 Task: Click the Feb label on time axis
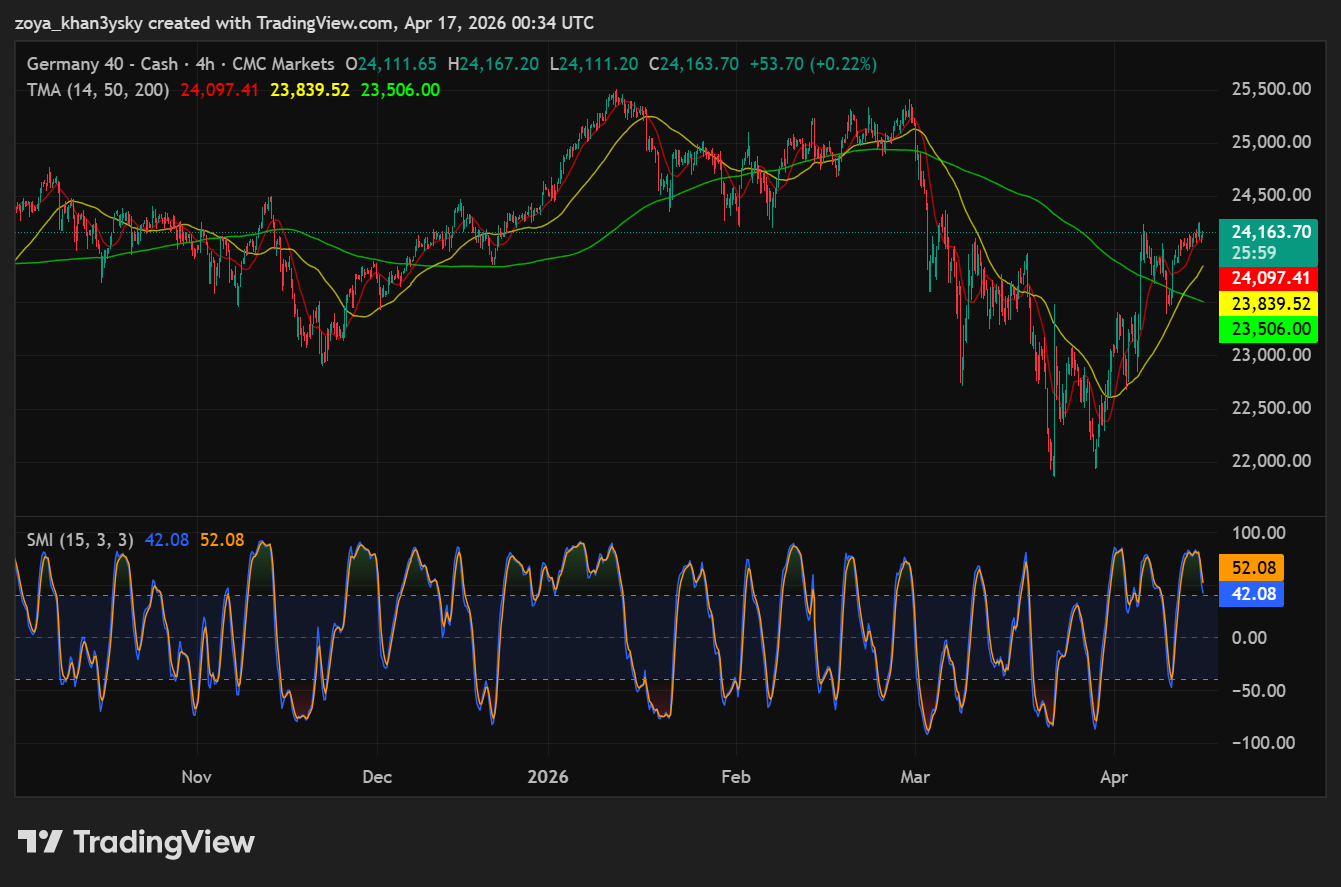(736, 777)
